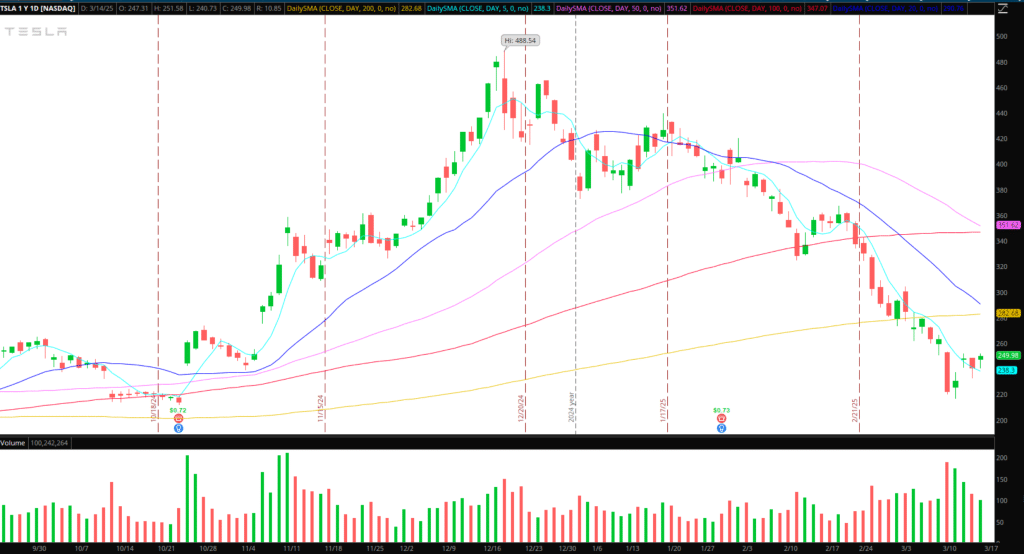Select the red DailySMA 100 study label
This screenshot has width=1024, height=554.
tap(747, 8)
